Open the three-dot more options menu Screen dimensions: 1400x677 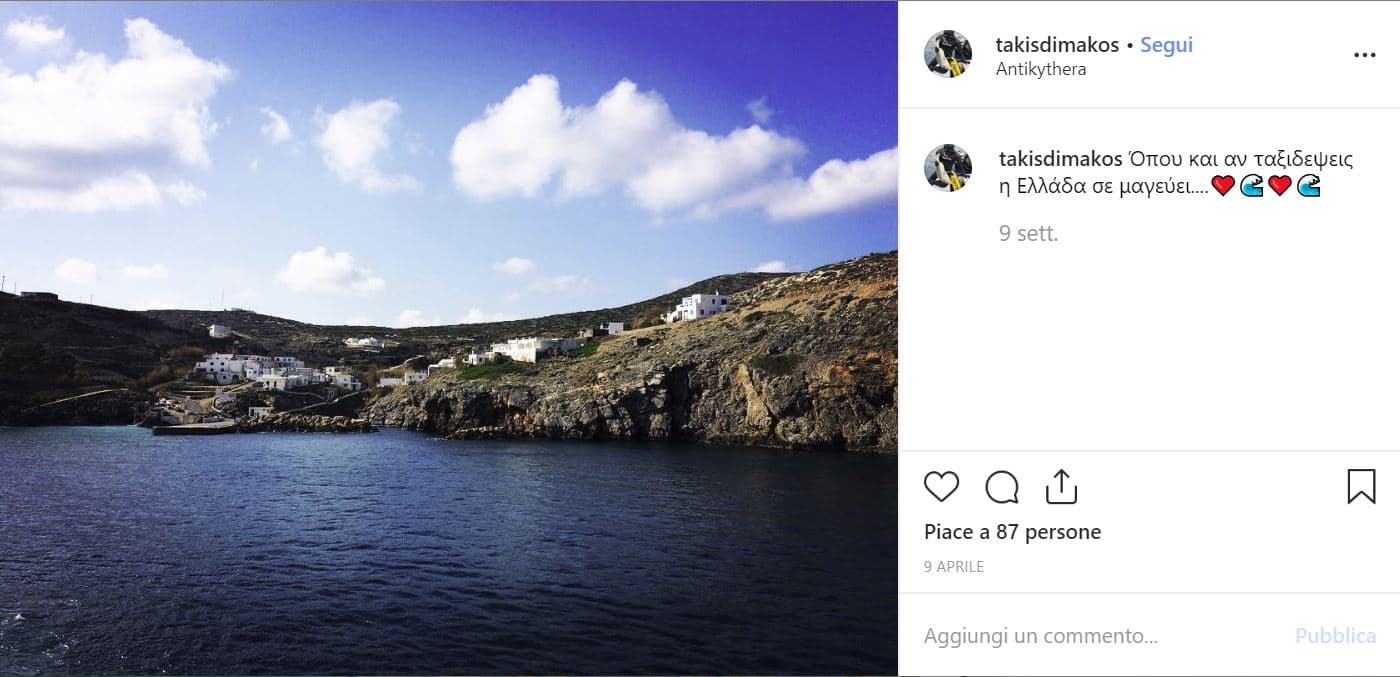(x=1365, y=56)
